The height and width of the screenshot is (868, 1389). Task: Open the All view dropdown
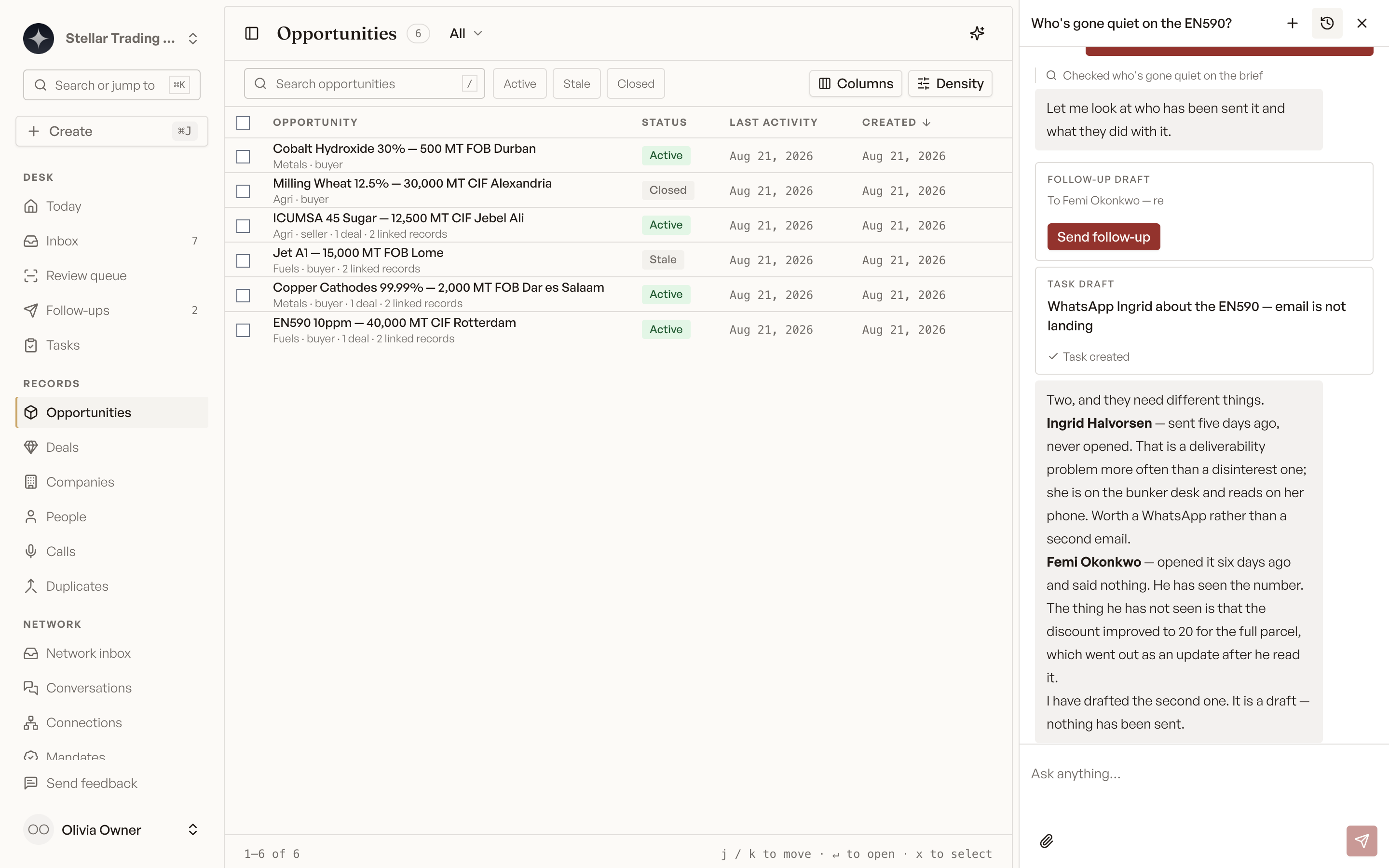click(x=465, y=33)
